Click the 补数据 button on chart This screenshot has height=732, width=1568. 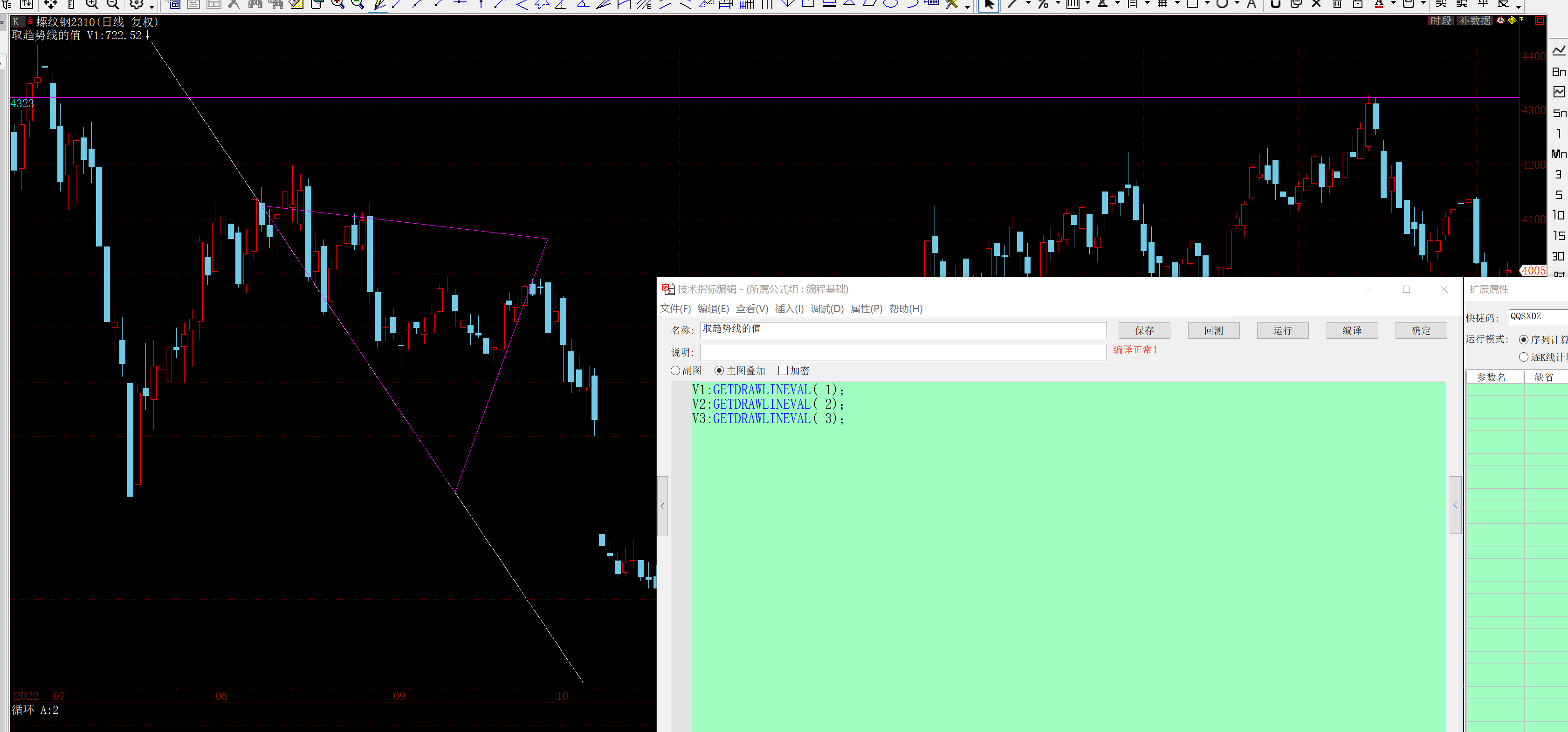tap(1475, 21)
